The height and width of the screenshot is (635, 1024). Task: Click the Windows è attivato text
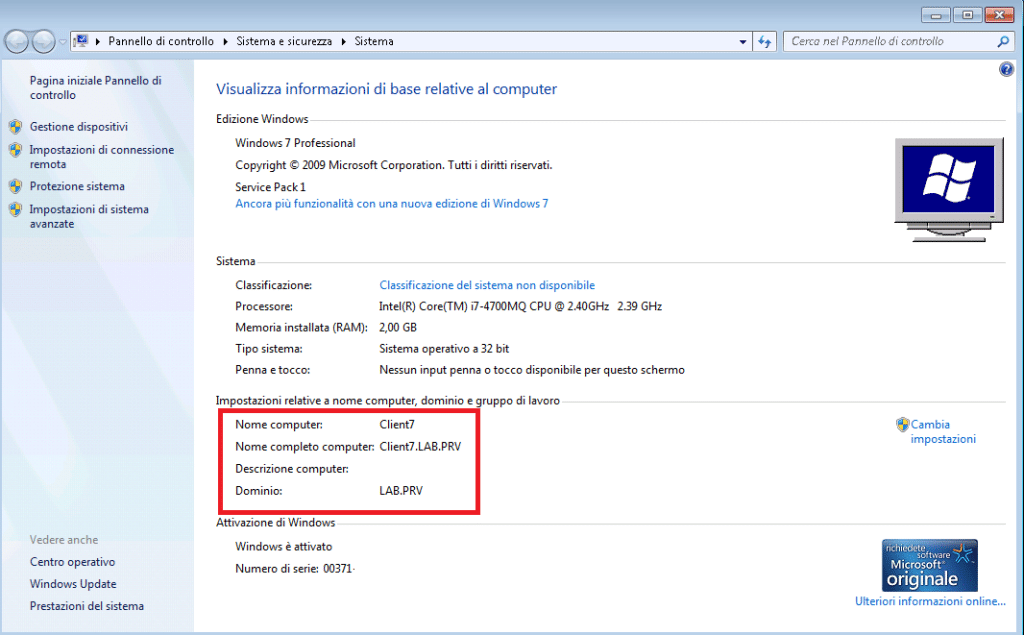click(x=283, y=547)
